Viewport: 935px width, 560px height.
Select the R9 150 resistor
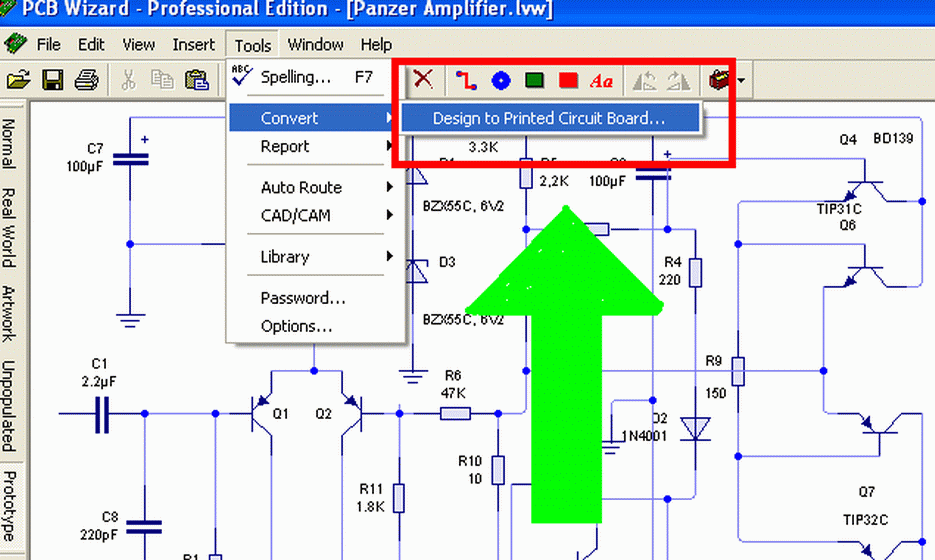pyautogui.click(x=738, y=371)
